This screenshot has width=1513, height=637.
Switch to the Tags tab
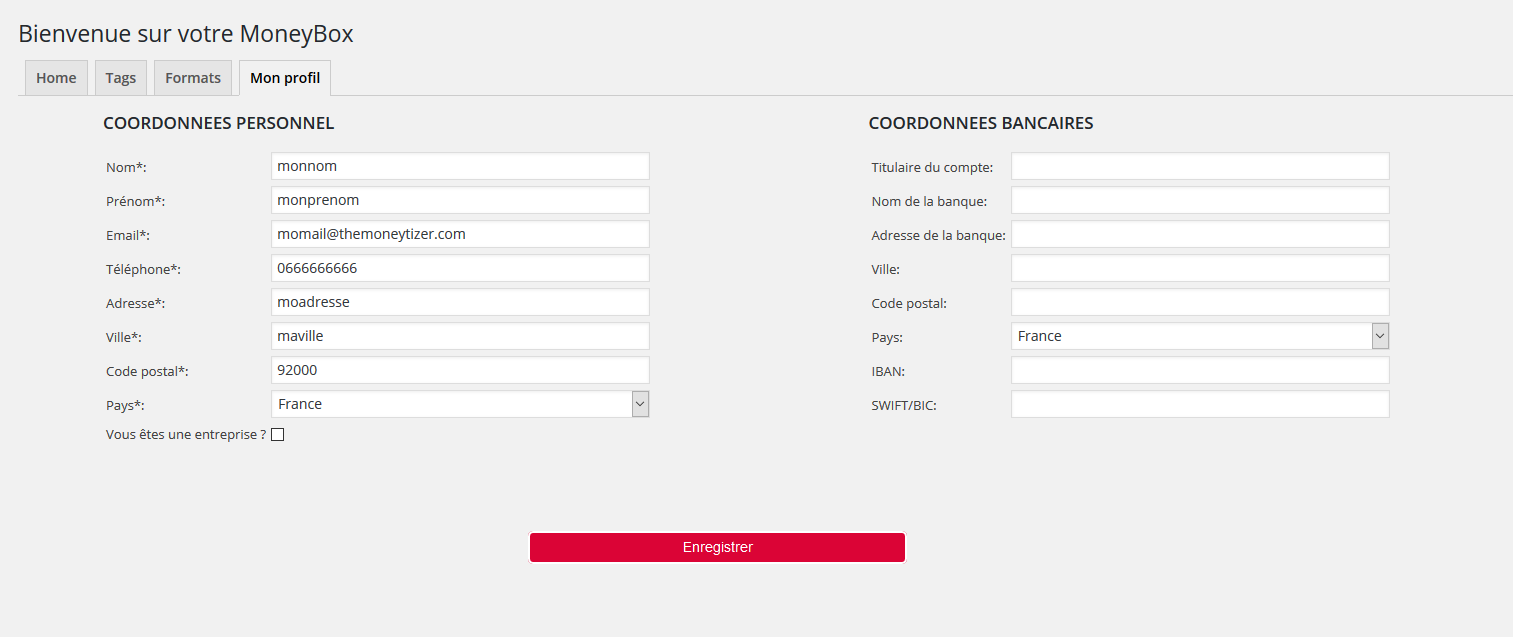point(121,78)
